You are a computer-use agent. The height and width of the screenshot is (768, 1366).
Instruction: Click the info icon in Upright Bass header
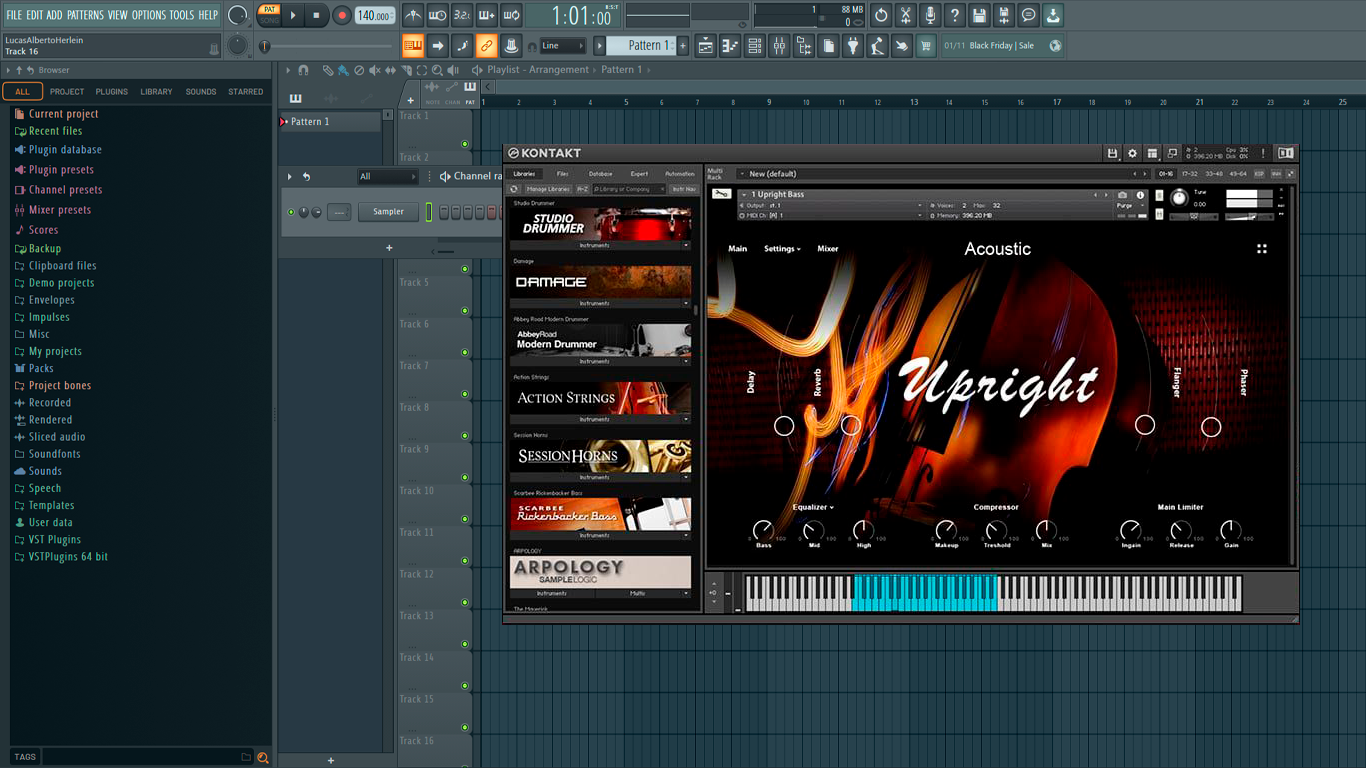(x=1140, y=195)
